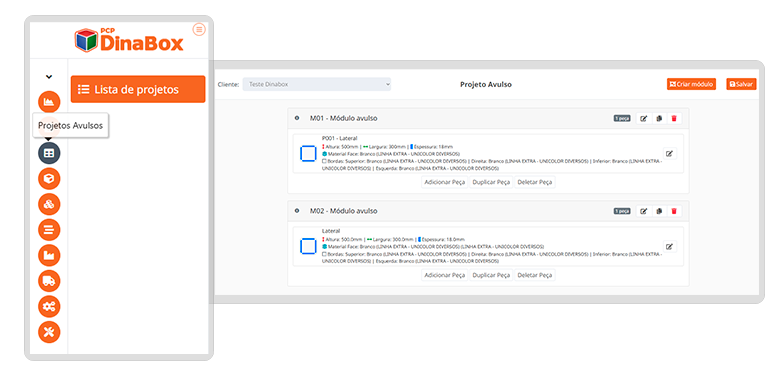This screenshot has height=375, width=780.
Task: Click the chart dashboard sidebar icon
Action: [x=49, y=102]
